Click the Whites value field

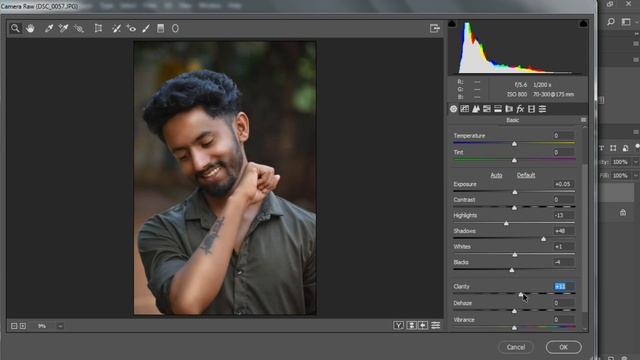[x=563, y=247]
